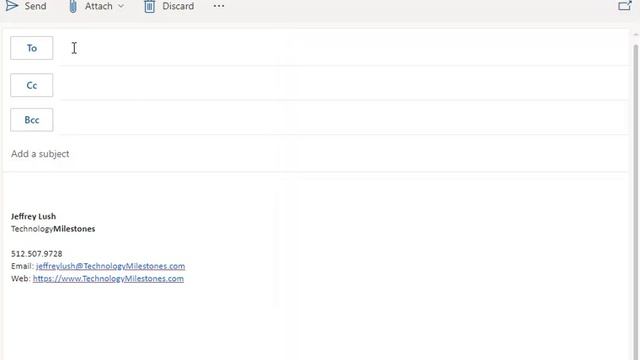Open https://www.TechnologyMilestones.com web link
This screenshot has width=640, height=360.
tap(108, 279)
